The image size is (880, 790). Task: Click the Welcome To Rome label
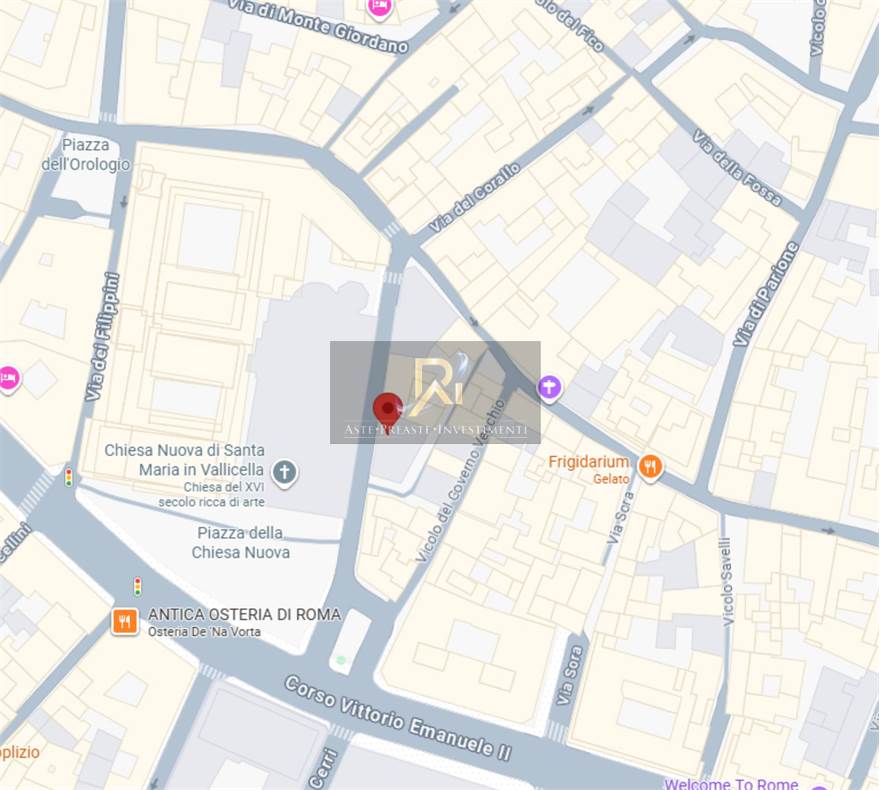(731, 783)
